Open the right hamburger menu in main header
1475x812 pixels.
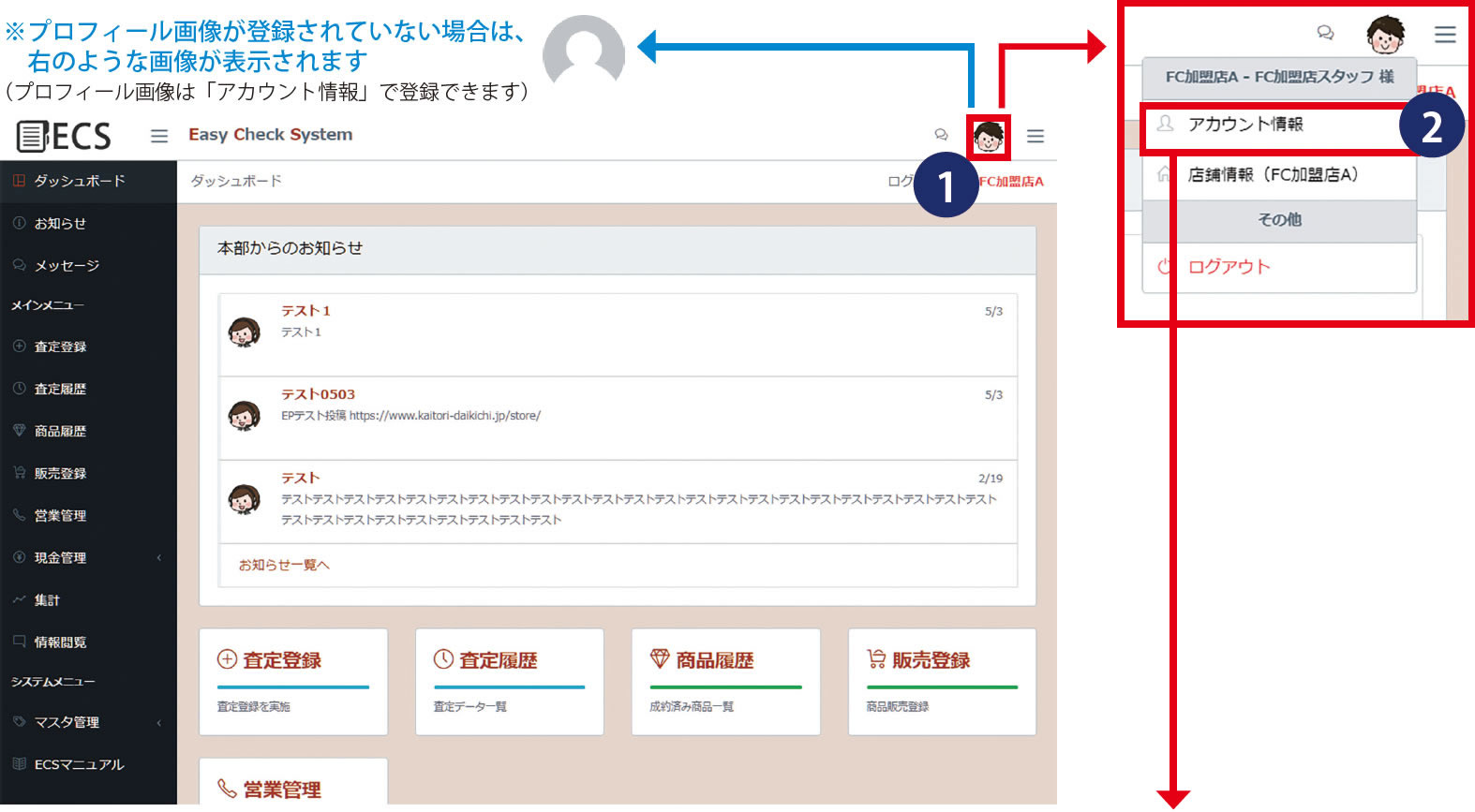[1035, 137]
